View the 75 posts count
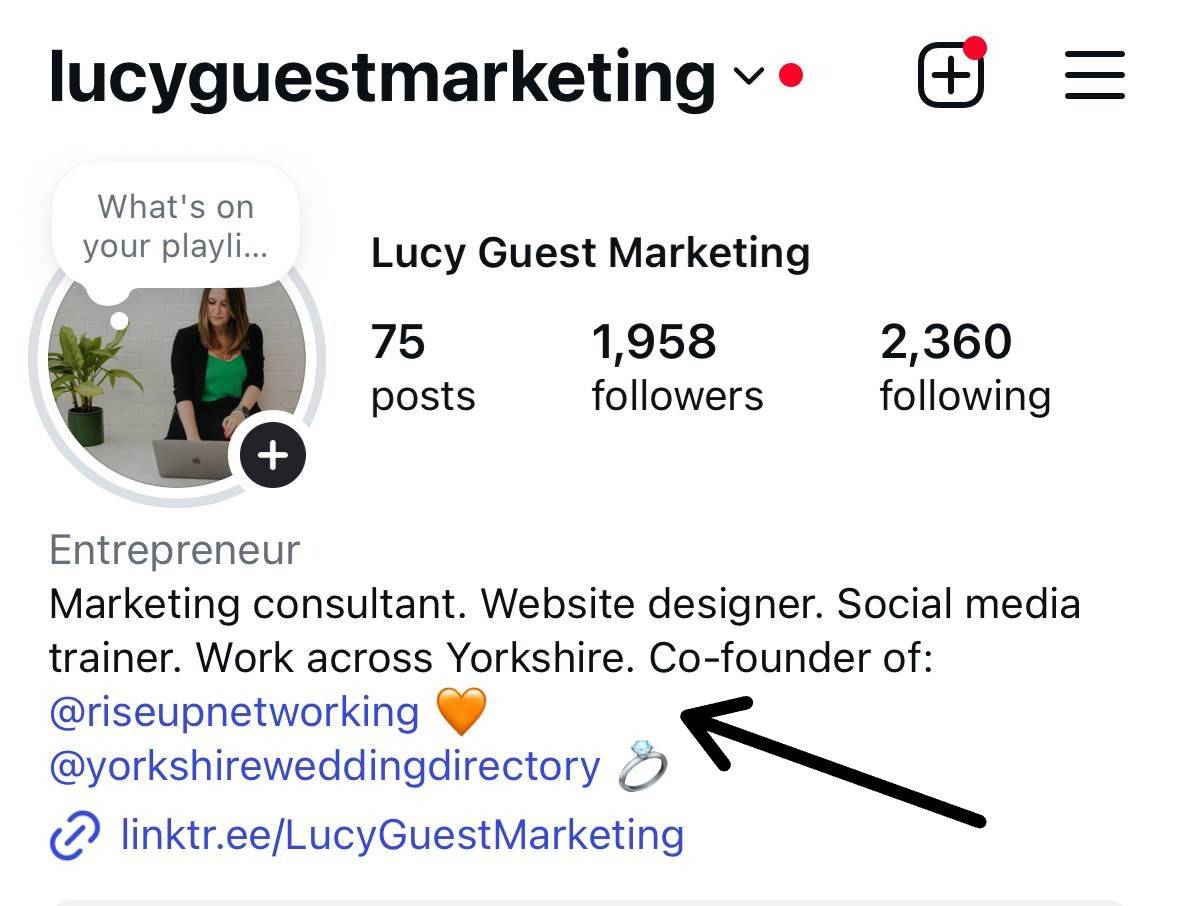Image resolution: width=1179 pixels, height=906 pixels. [423, 368]
